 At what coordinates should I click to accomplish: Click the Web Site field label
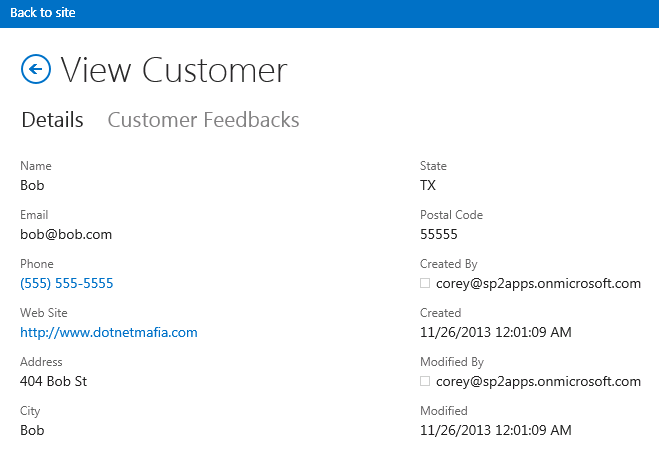pyautogui.click(x=44, y=313)
